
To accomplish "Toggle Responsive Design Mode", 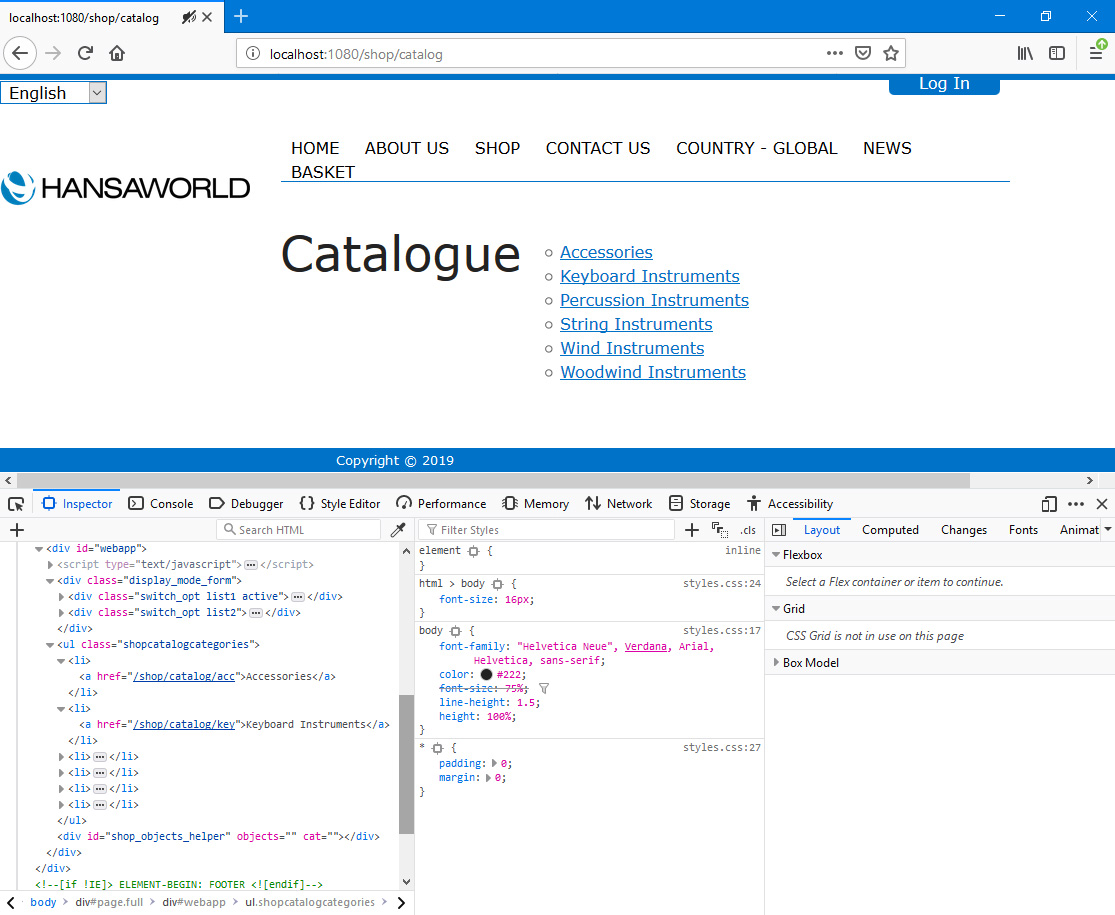I will (1049, 504).
